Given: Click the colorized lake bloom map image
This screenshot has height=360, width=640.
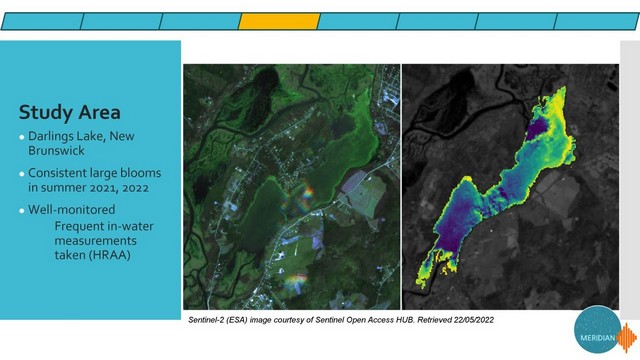Looking at the screenshot, I should point(511,187).
